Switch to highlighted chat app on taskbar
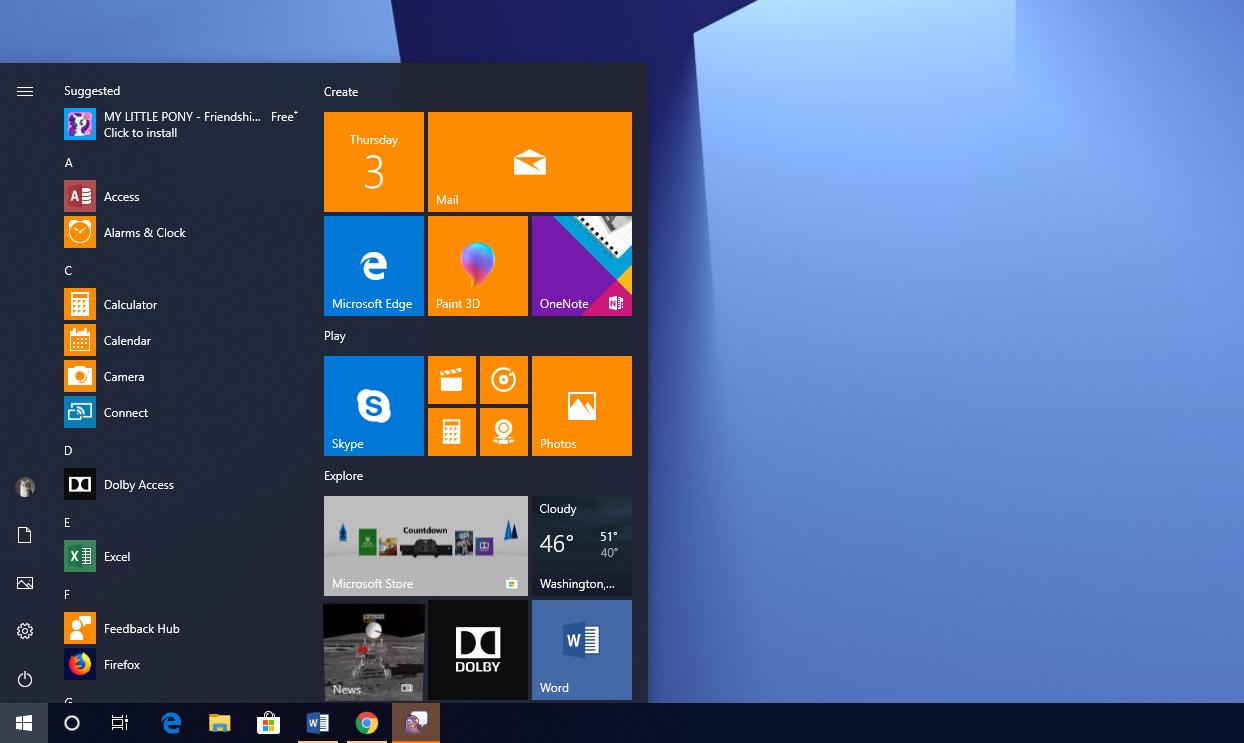 (x=416, y=723)
